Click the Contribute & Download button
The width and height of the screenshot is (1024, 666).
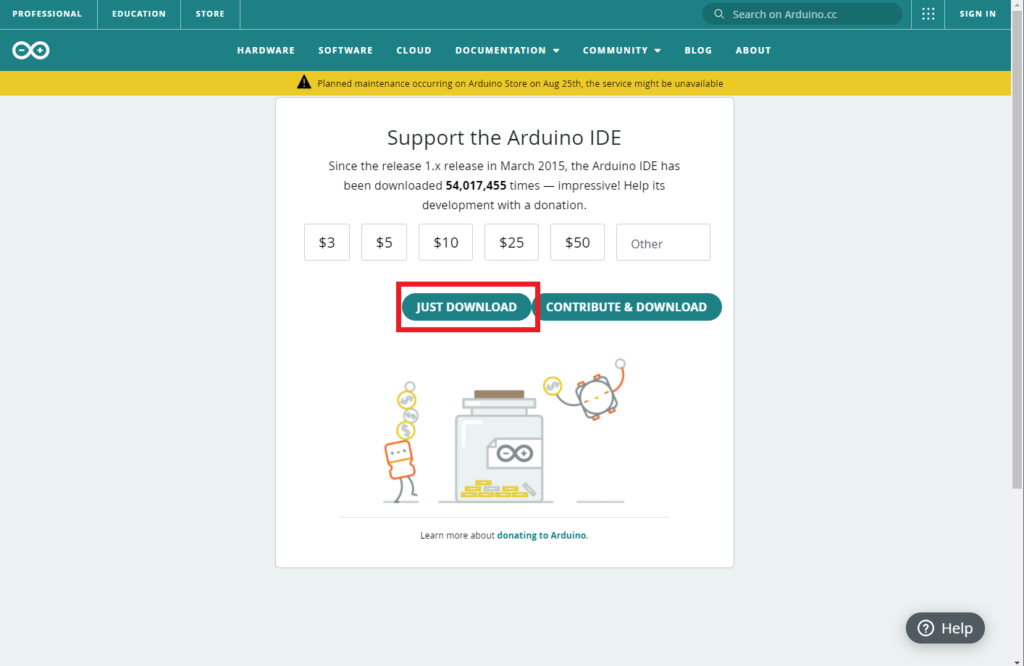pos(627,307)
